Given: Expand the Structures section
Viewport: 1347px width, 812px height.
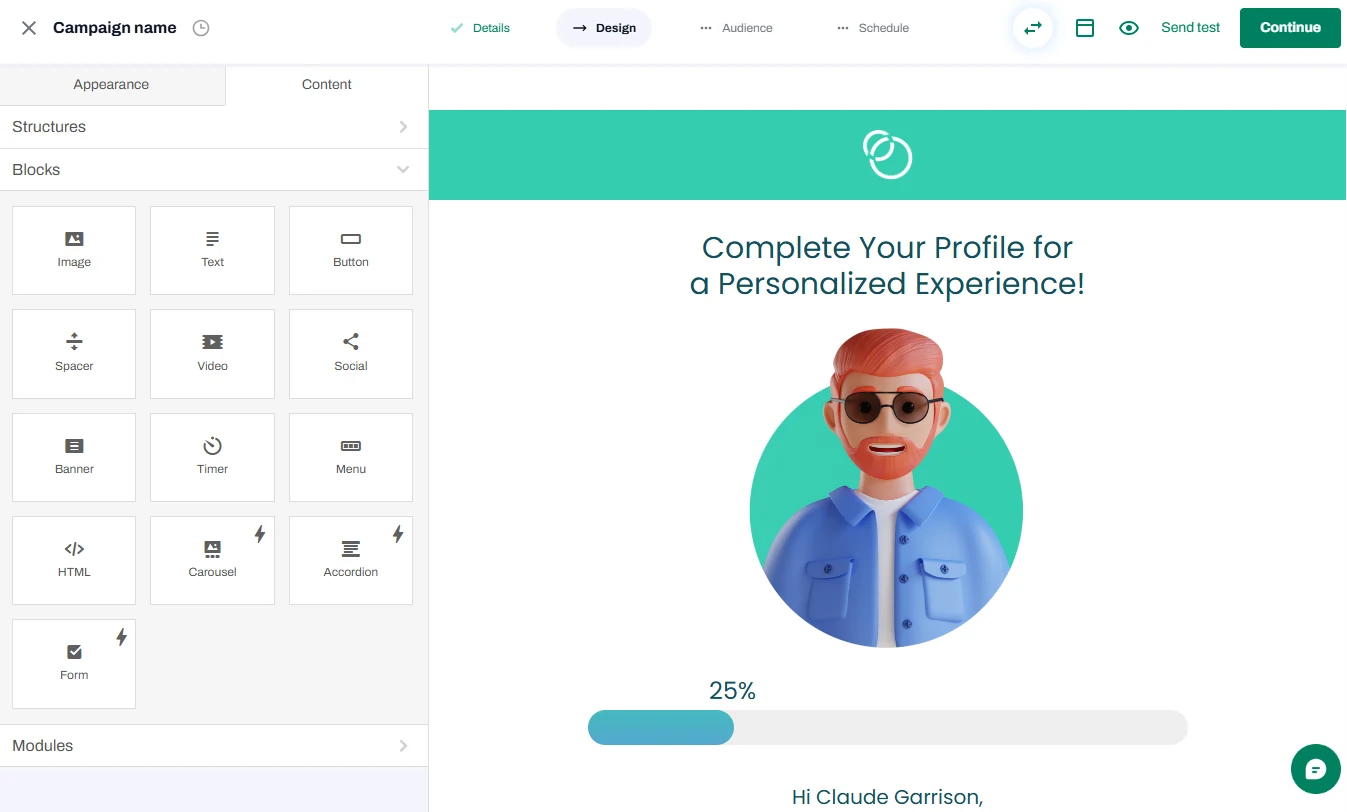Looking at the screenshot, I should tap(214, 127).
